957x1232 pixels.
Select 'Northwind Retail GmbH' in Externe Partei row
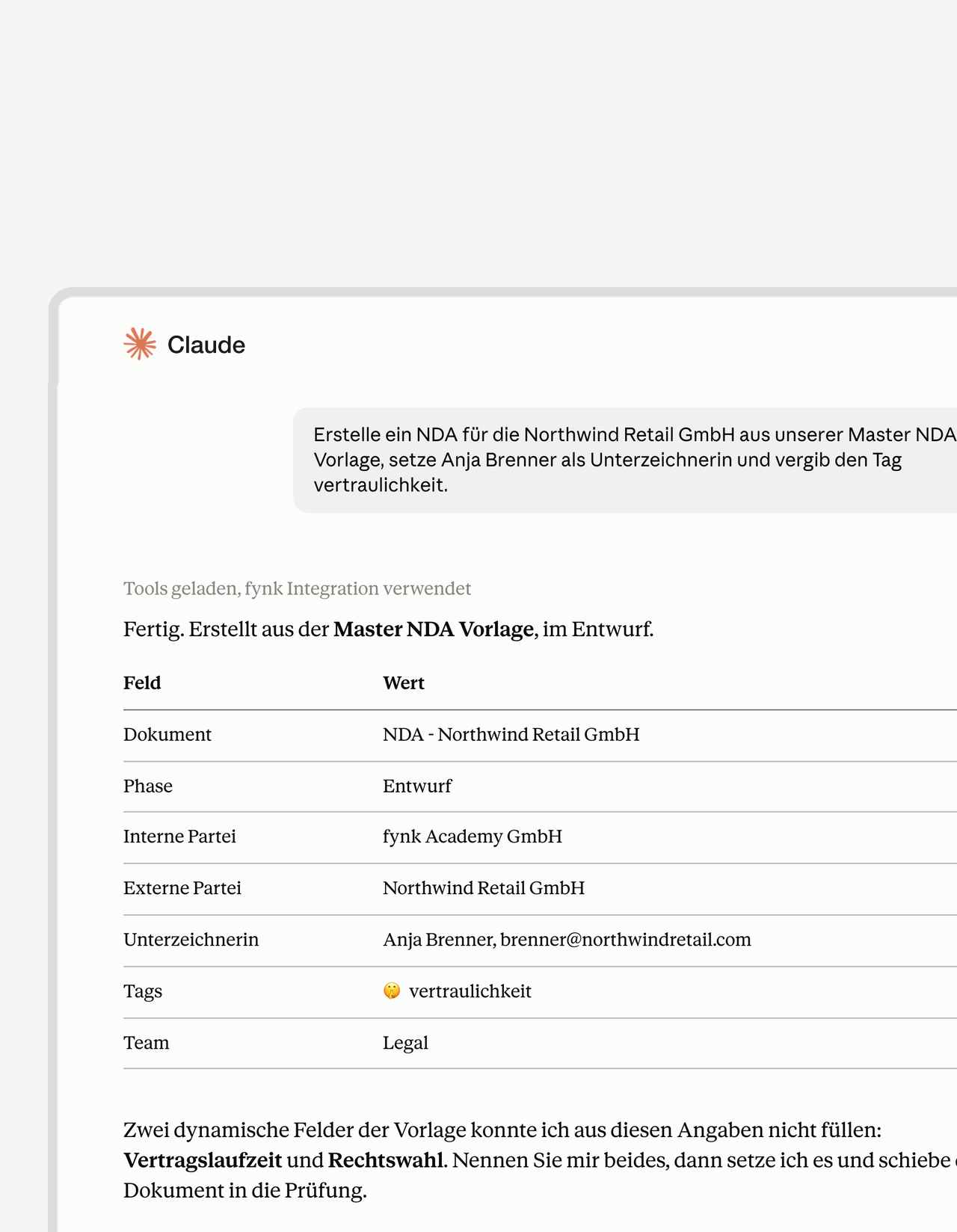(484, 888)
